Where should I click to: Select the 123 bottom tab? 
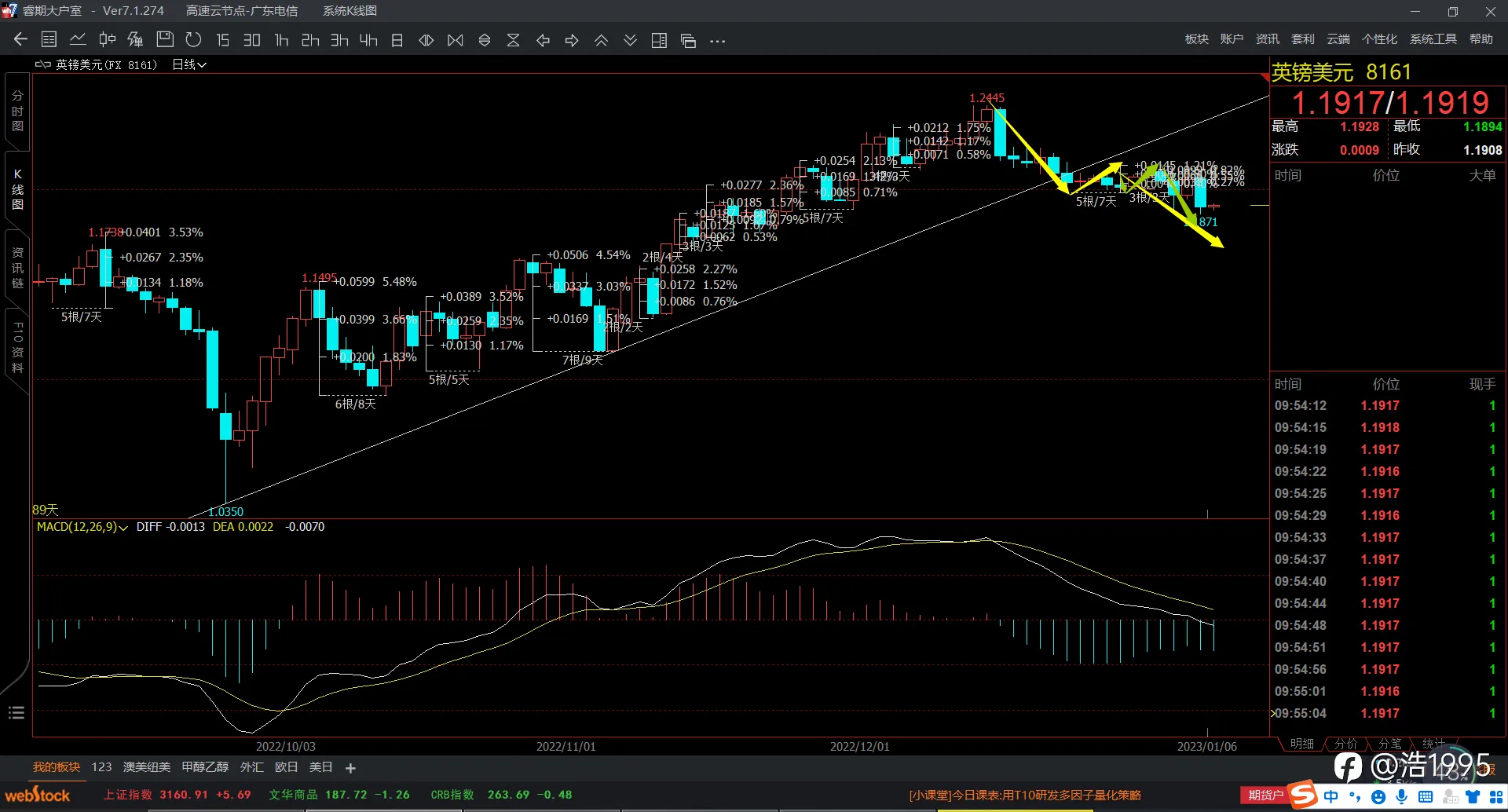point(101,767)
